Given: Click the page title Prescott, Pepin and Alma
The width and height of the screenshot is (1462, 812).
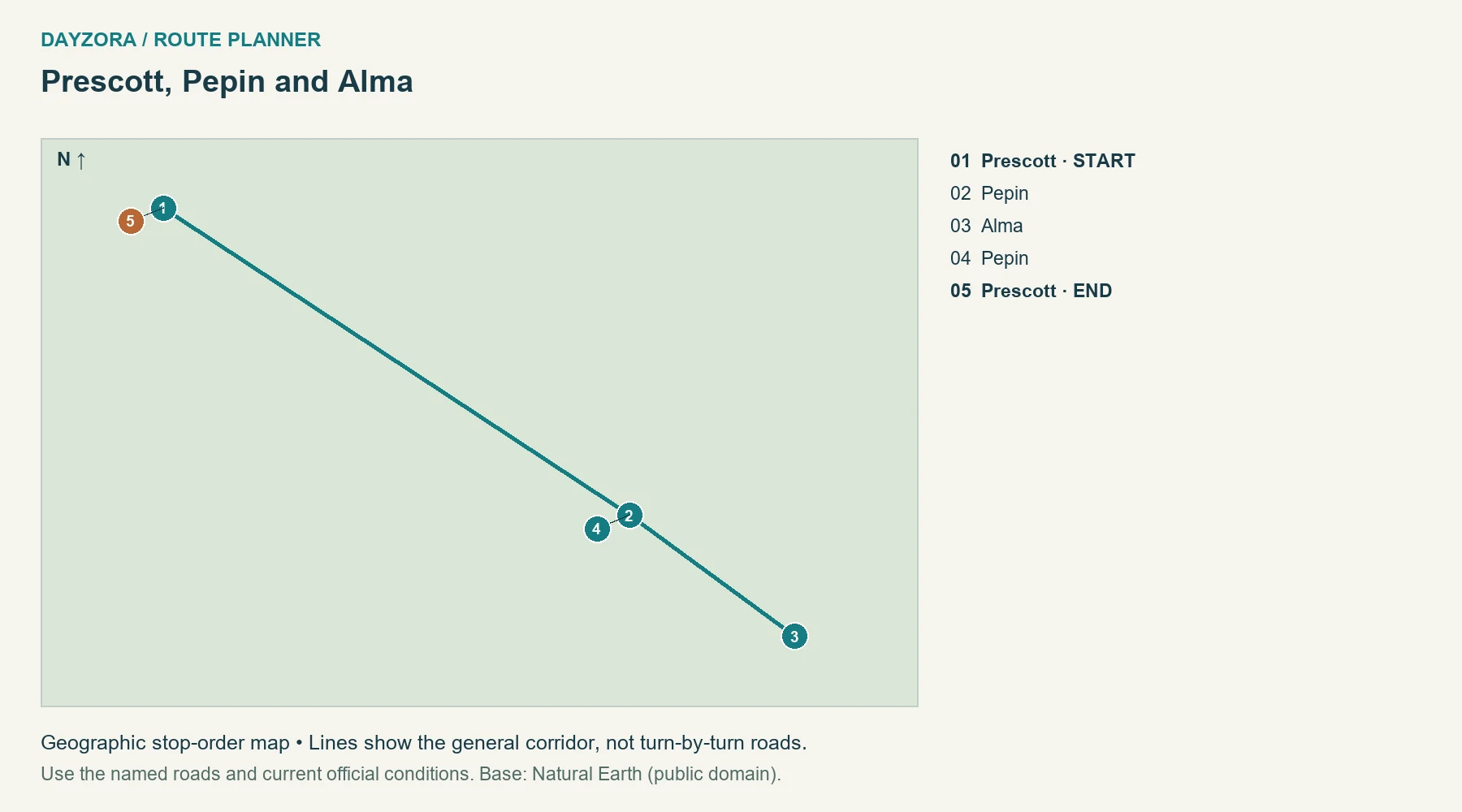Looking at the screenshot, I should point(227,81).
